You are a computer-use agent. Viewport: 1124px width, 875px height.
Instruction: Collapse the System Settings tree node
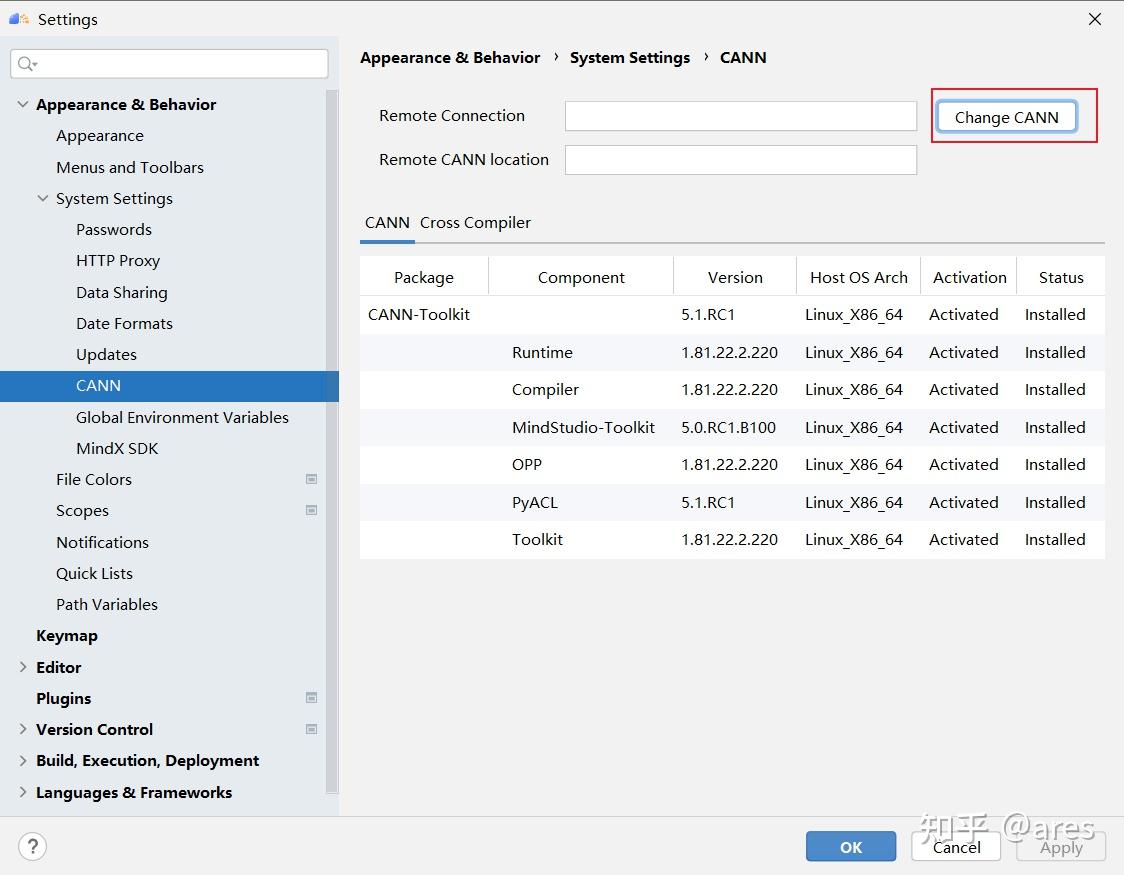pos(43,198)
